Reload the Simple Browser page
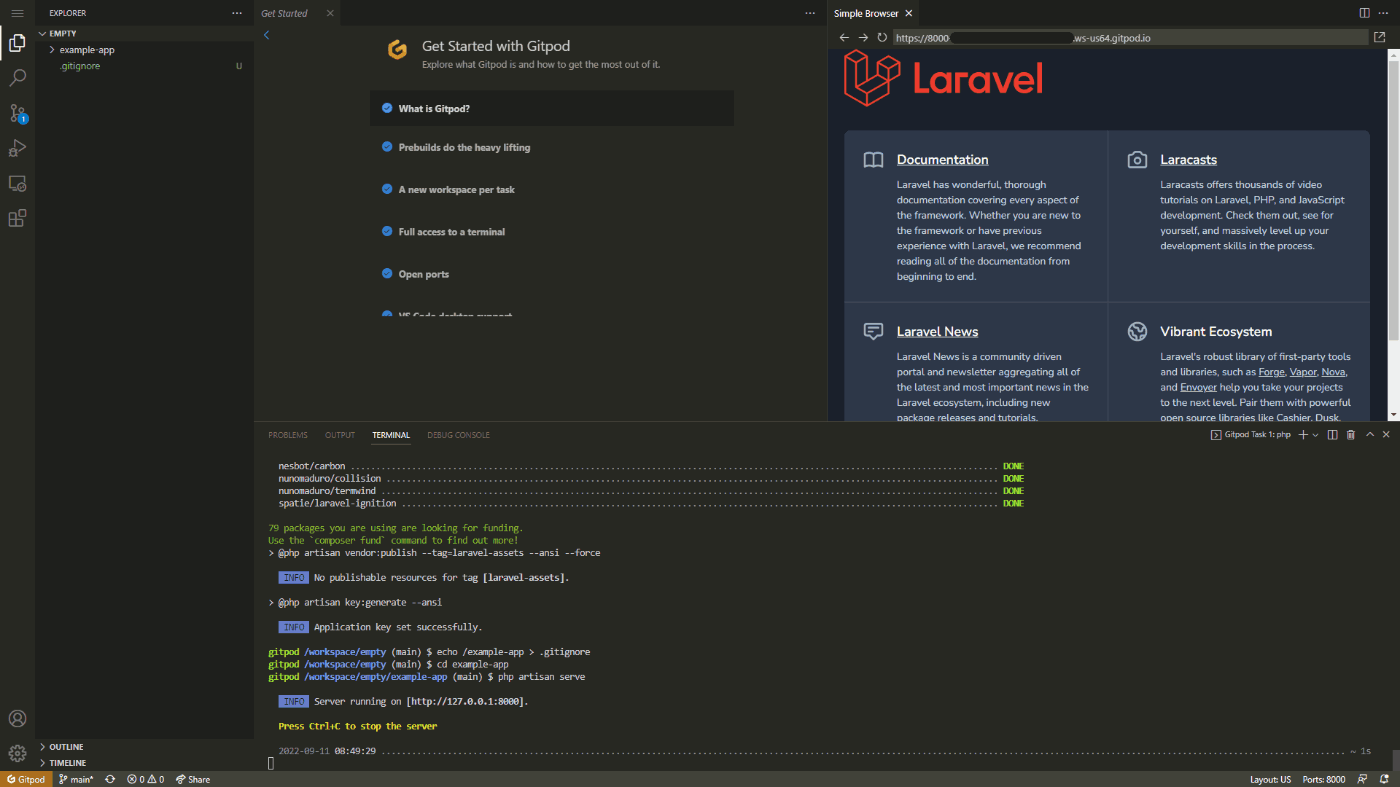This screenshot has width=1400, height=787. point(882,37)
